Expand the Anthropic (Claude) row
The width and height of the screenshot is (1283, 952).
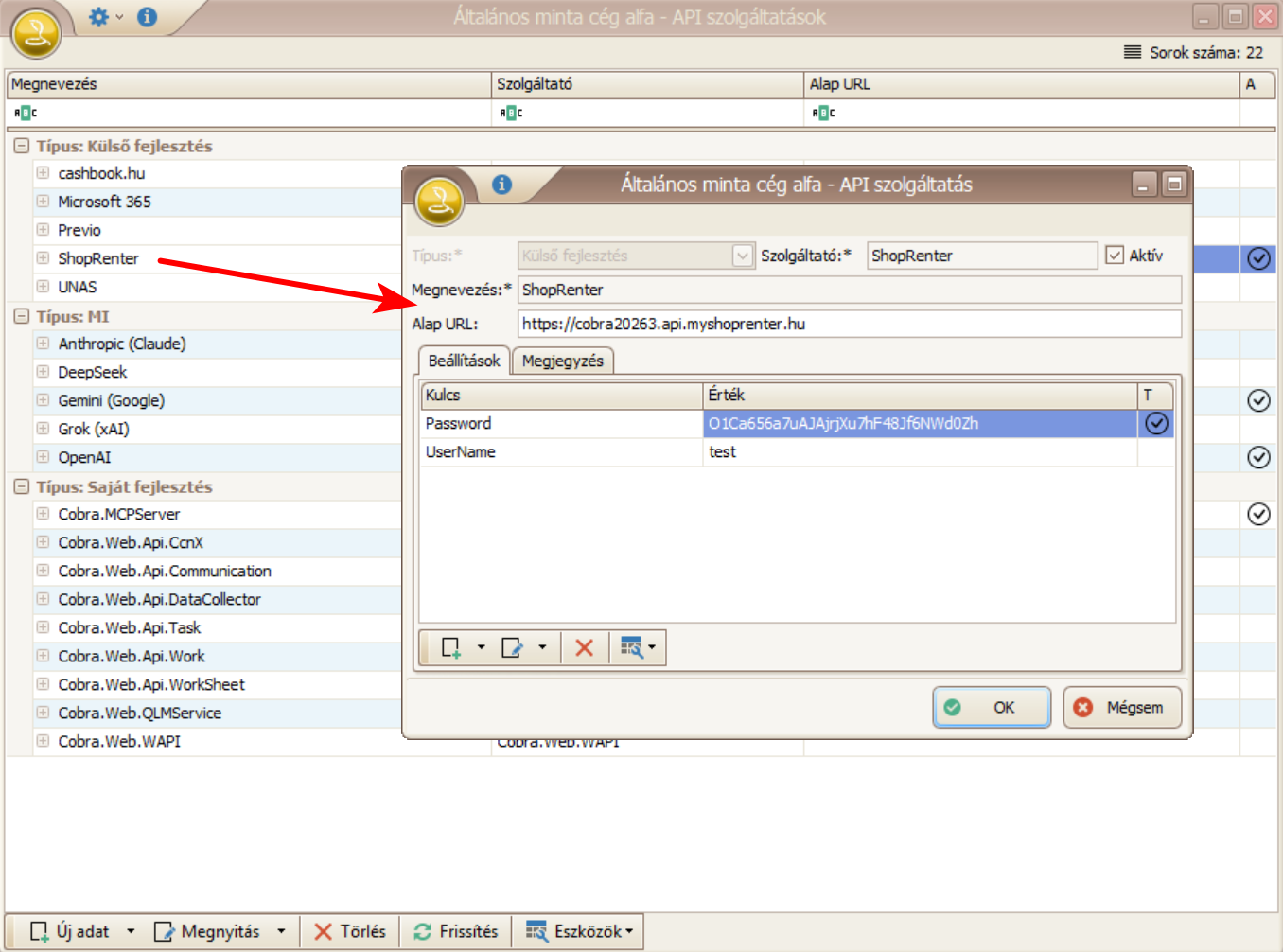pos(43,344)
